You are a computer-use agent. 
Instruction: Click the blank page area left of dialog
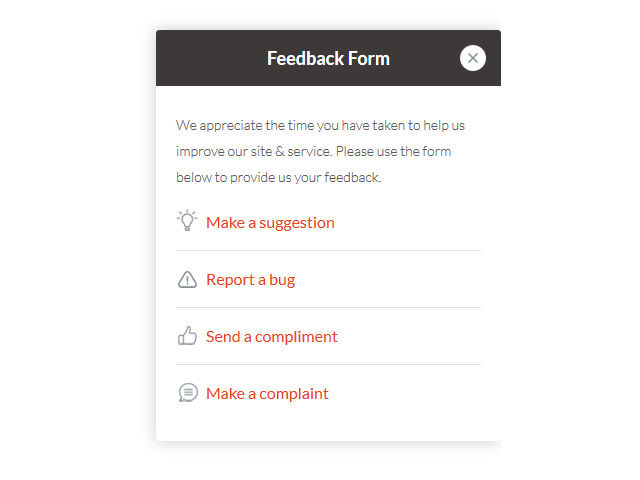pos(75,240)
